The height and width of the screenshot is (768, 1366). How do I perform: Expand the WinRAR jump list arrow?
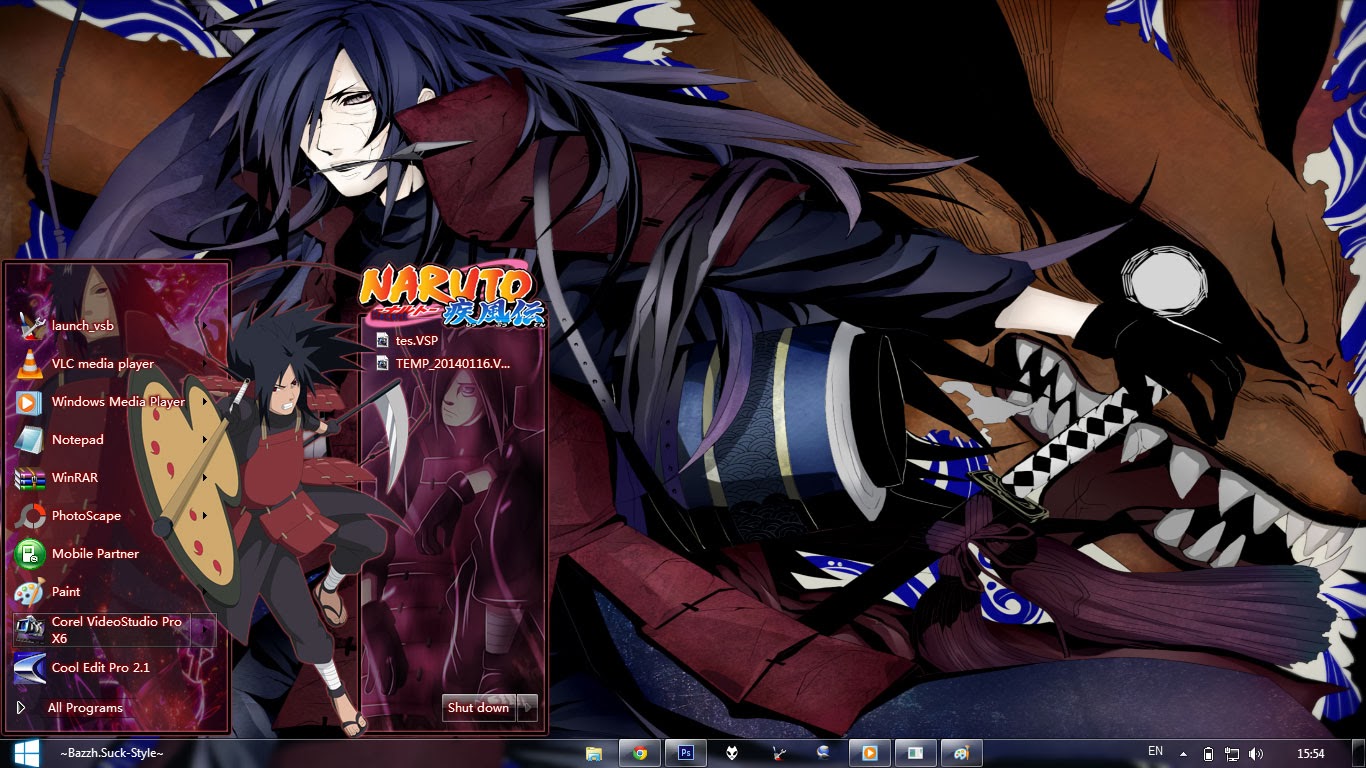[205, 478]
